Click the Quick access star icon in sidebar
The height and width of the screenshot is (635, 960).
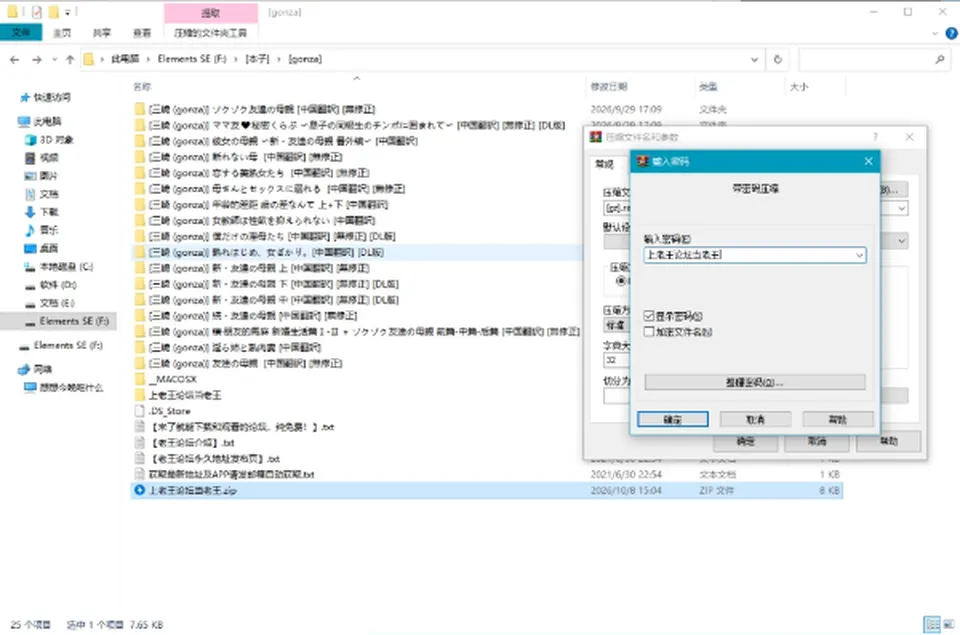click(24, 97)
